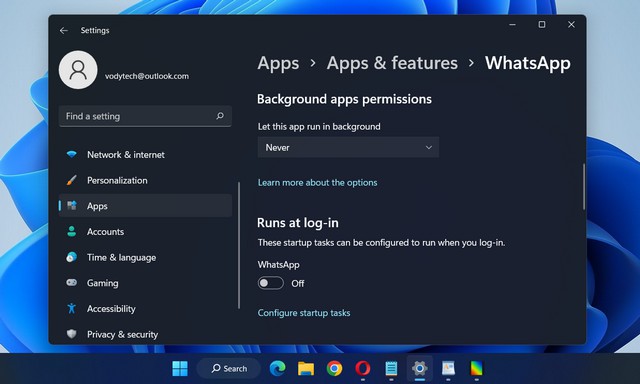
Task: Click the search magnifier in Find a setting
Action: tap(220, 116)
